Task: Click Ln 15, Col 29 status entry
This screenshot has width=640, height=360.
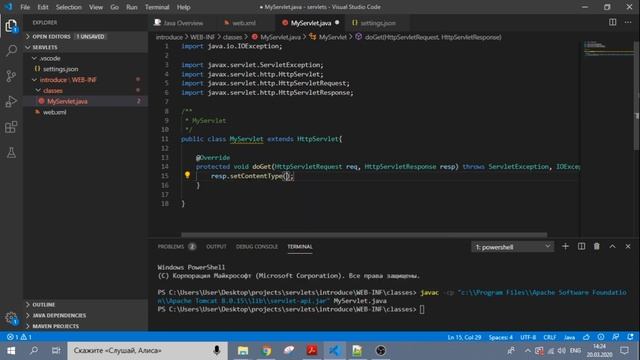Action: pos(464,337)
